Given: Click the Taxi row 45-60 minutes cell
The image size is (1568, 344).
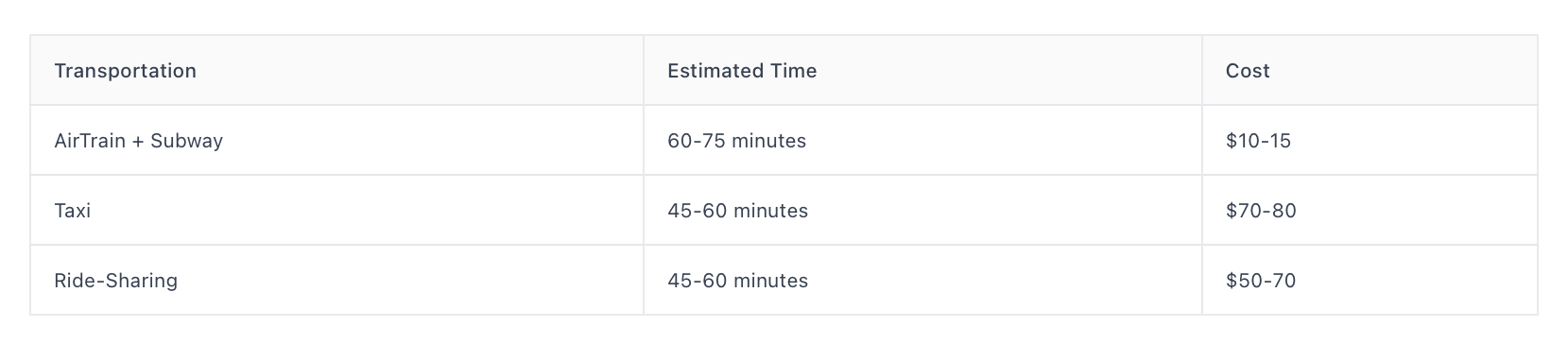Looking at the screenshot, I should 922,210.
